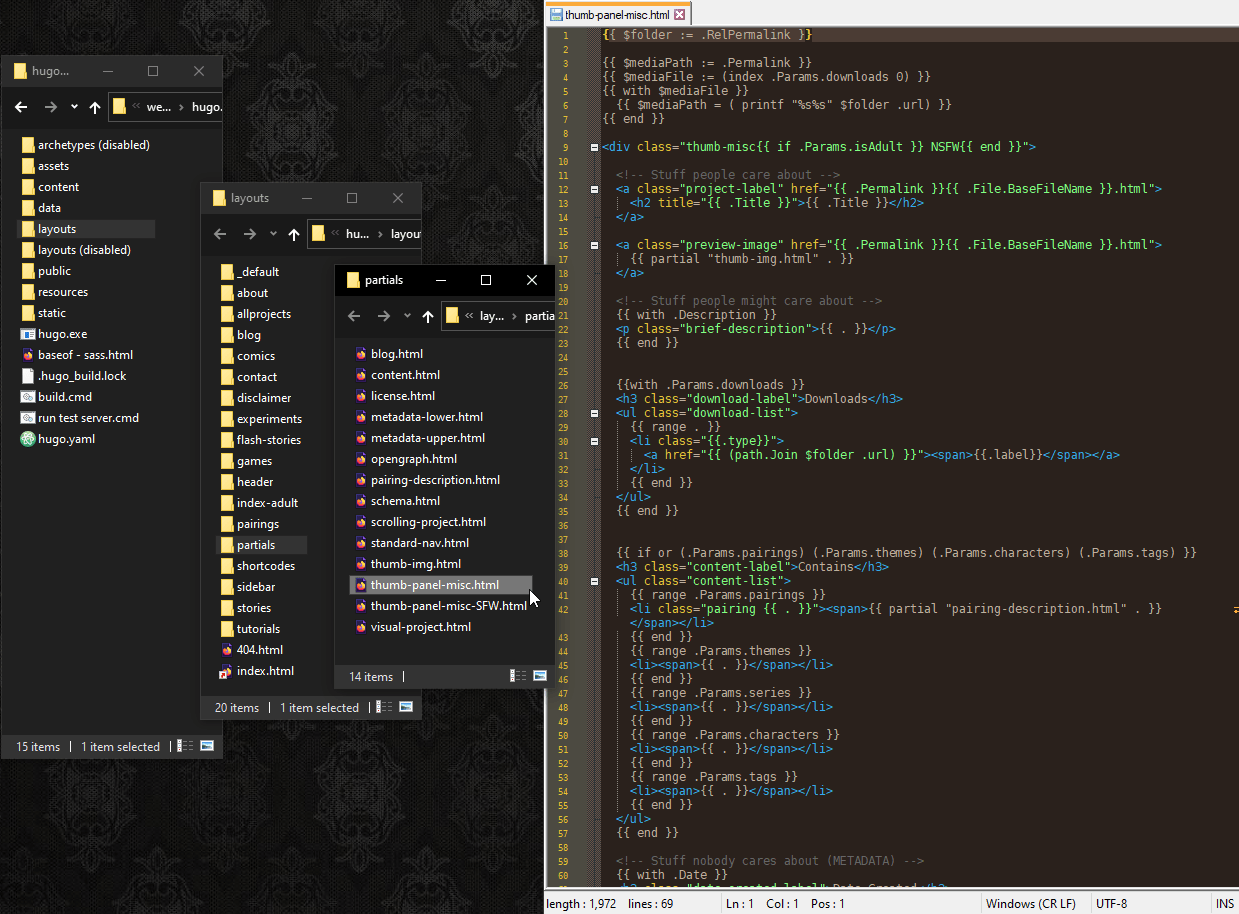Collapse the fold marker at line 40

pos(593,581)
